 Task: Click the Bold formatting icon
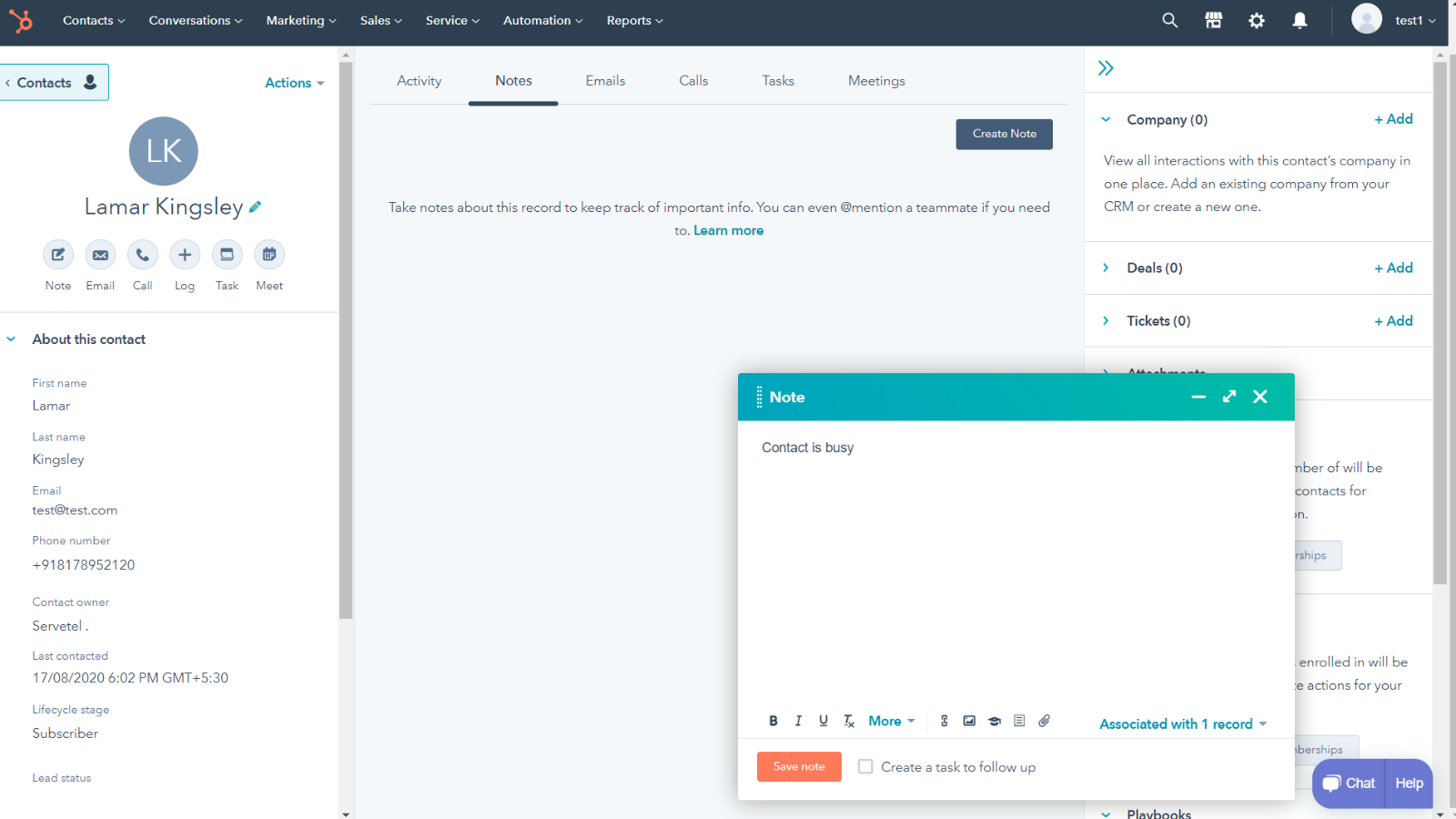pyautogui.click(x=773, y=721)
